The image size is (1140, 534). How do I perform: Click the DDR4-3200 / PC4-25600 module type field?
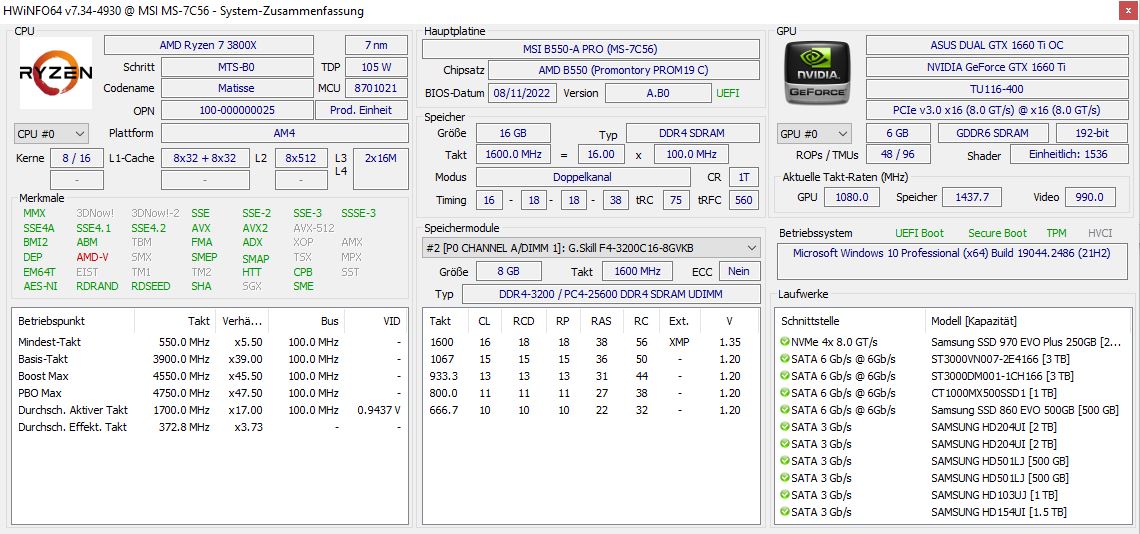[x=610, y=294]
